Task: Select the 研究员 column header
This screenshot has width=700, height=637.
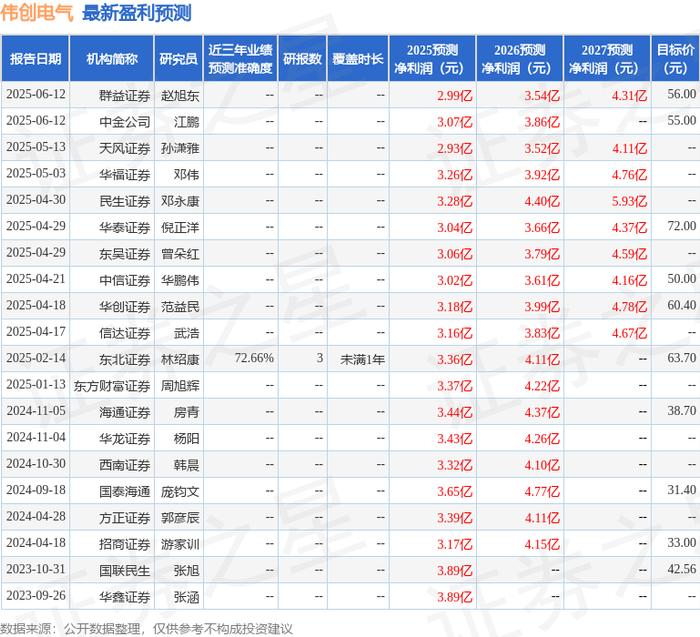Action: click(179, 58)
